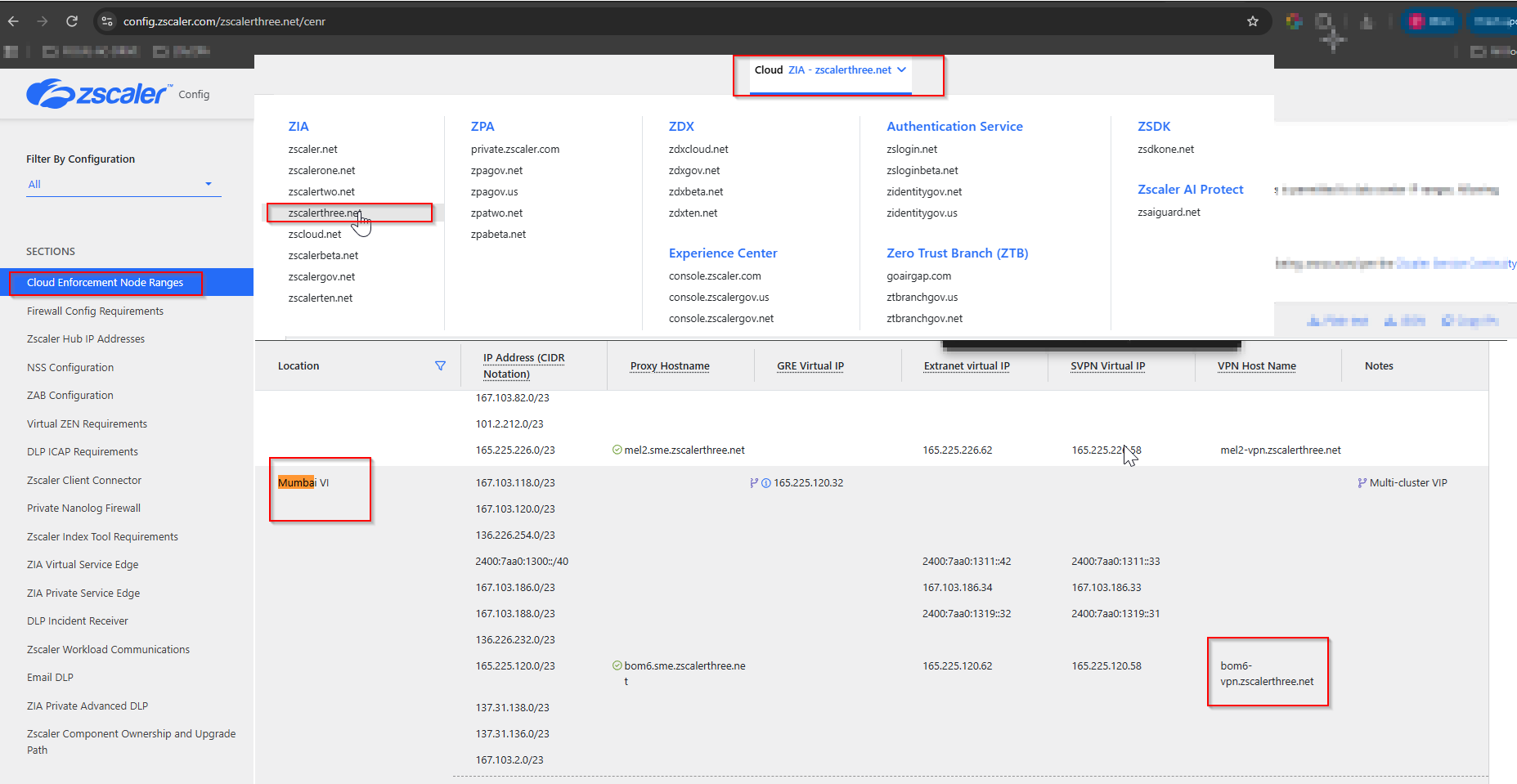The height and width of the screenshot is (784, 1517).
Task: Open site information icon in address bar
Action: (x=107, y=21)
